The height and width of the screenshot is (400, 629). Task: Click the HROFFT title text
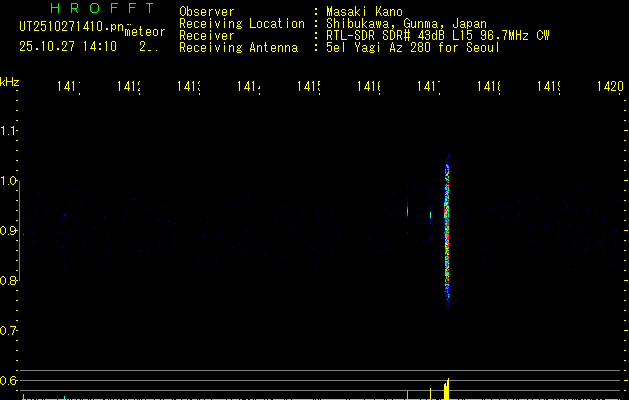tap(102, 8)
